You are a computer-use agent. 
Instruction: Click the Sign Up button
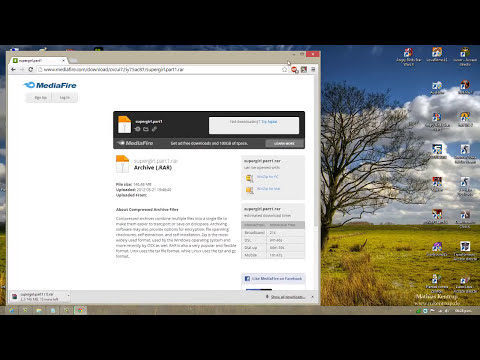(40, 97)
